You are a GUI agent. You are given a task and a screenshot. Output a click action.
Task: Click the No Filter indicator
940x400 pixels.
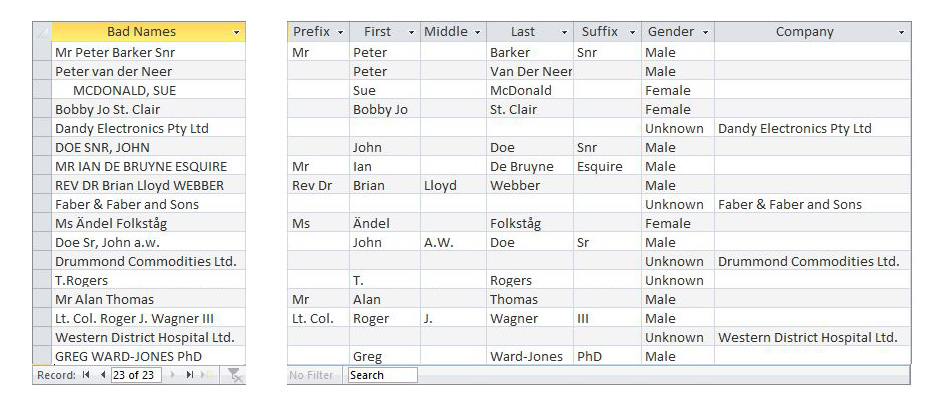tap(311, 375)
